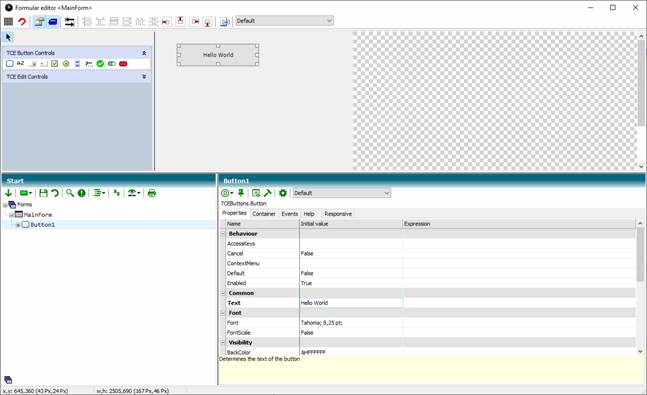Click the Cancel property row name
The image size is (647, 395).
pos(235,253)
